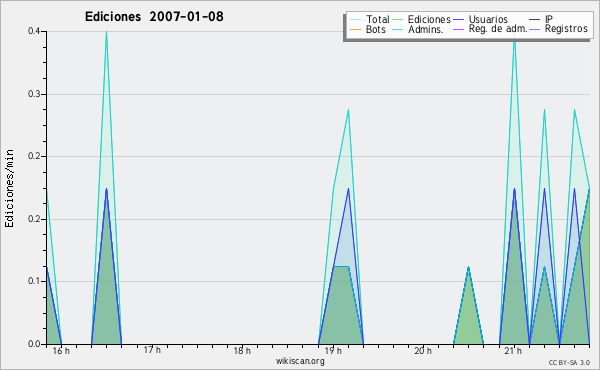This screenshot has height=370, width=600.
Task: Click the 17 h time axis label
Action: 152,350
